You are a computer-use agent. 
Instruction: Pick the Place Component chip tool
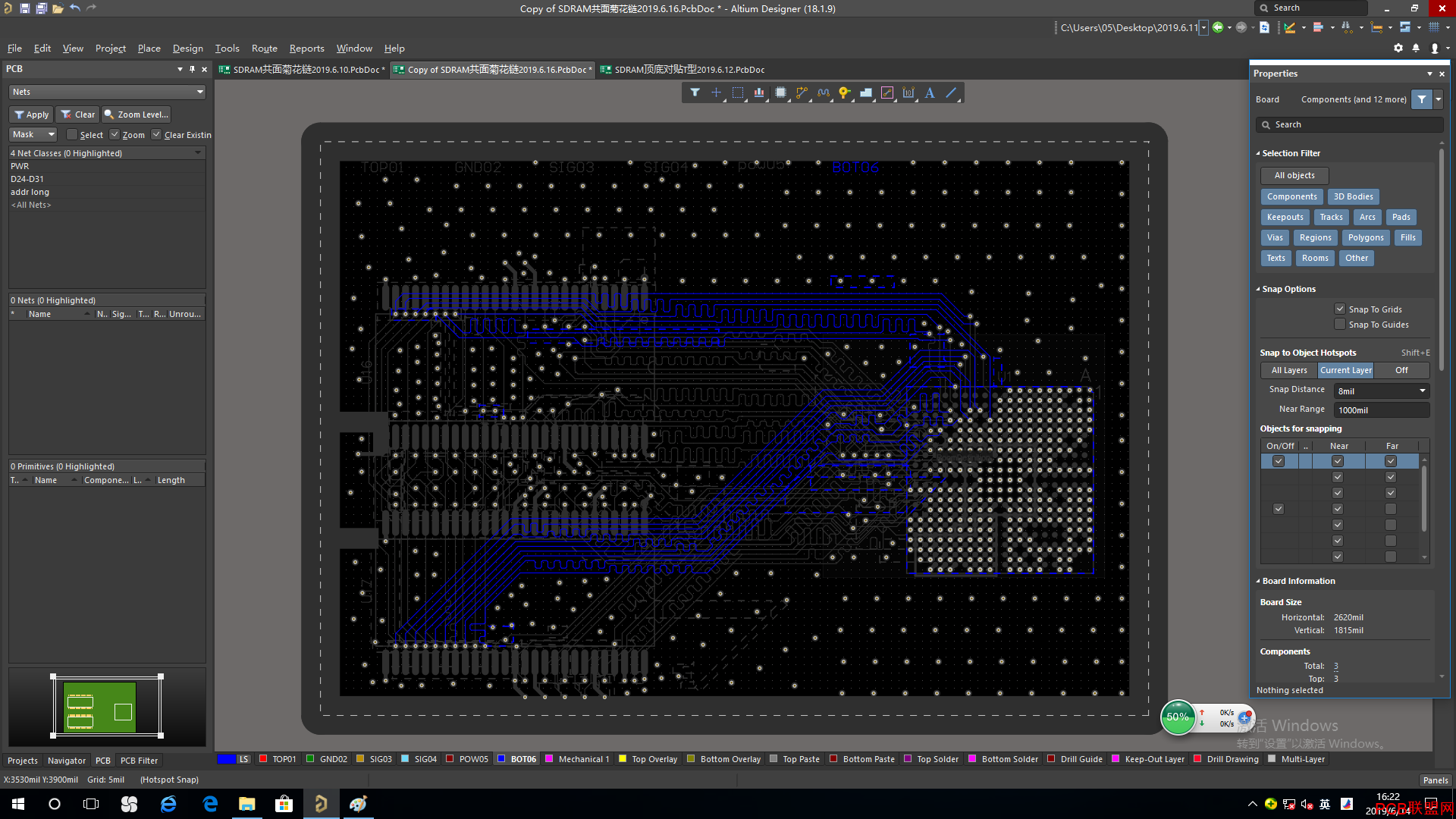click(x=780, y=93)
